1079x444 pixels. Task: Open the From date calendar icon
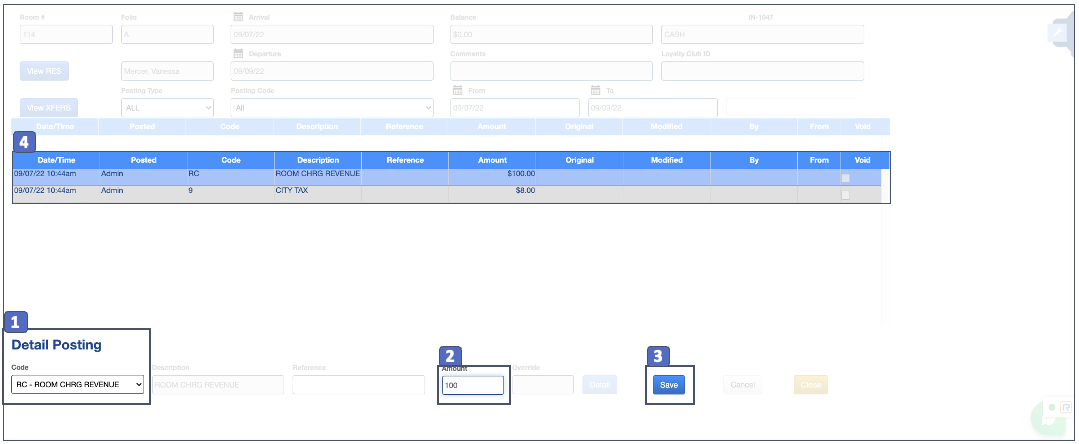pos(457,90)
